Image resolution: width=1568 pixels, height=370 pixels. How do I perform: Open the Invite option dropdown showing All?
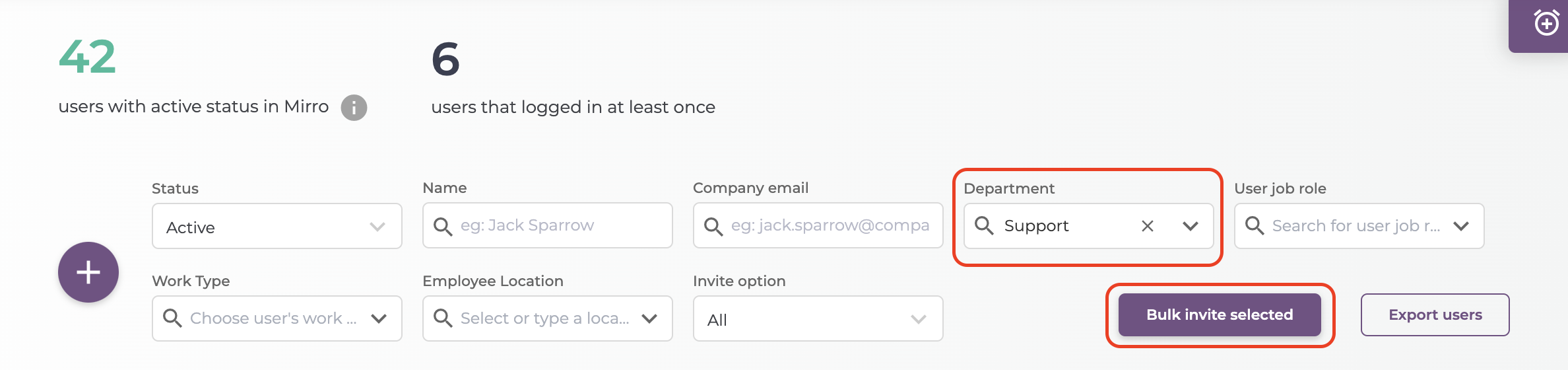(818, 318)
